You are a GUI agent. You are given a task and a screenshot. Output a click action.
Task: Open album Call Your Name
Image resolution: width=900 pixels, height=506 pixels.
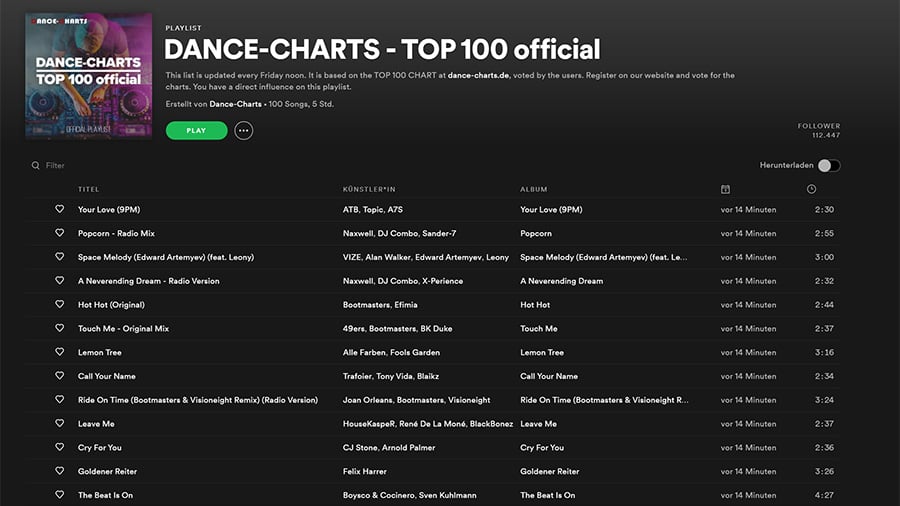pyautogui.click(x=549, y=376)
